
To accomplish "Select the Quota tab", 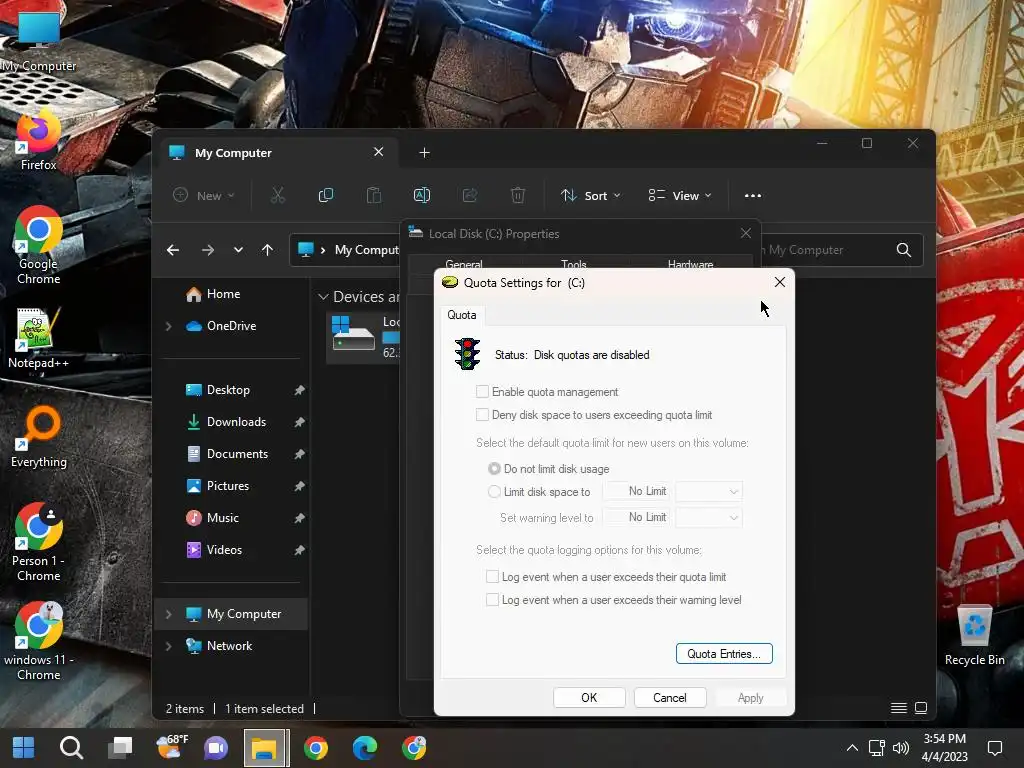I will coord(462,315).
